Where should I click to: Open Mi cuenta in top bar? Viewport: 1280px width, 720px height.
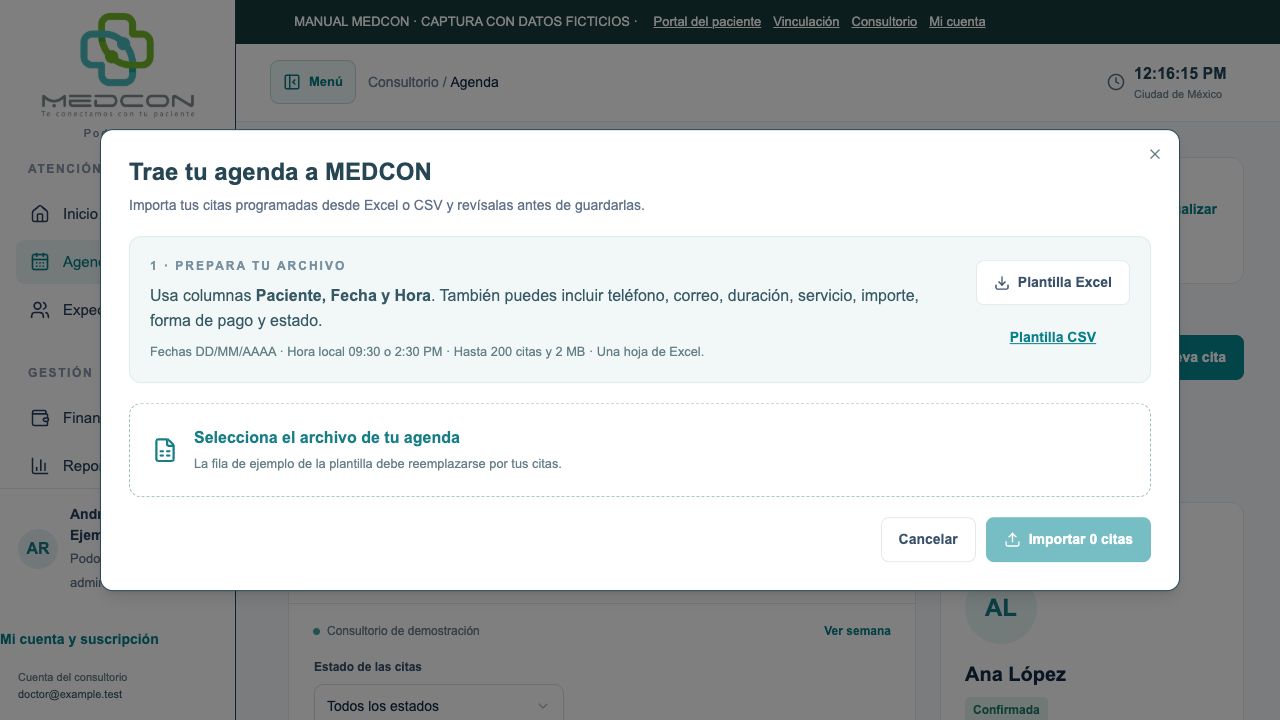(x=957, y=21)
